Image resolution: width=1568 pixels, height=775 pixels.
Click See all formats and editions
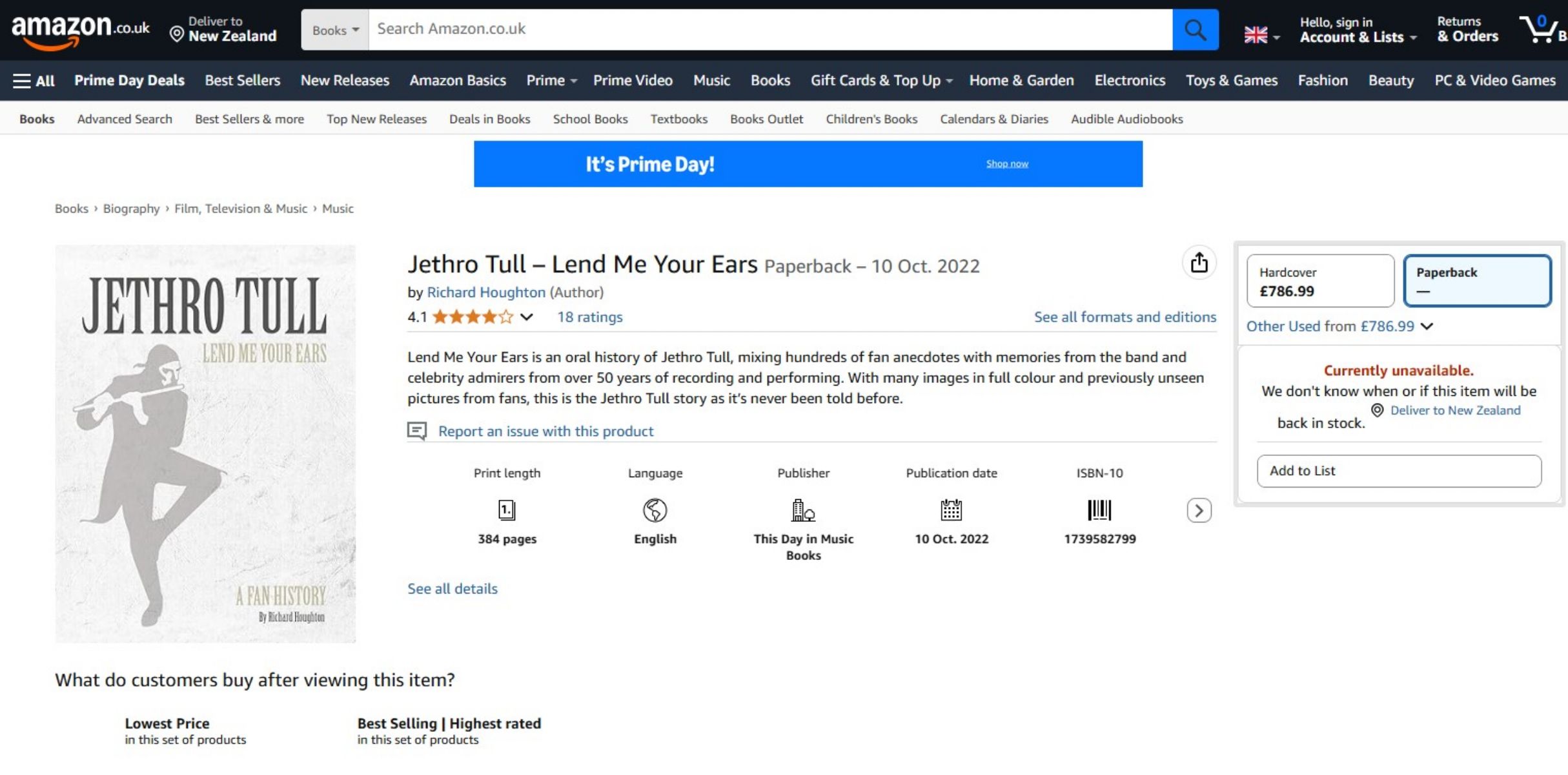pyautogui.click(x=1125, y=317)
